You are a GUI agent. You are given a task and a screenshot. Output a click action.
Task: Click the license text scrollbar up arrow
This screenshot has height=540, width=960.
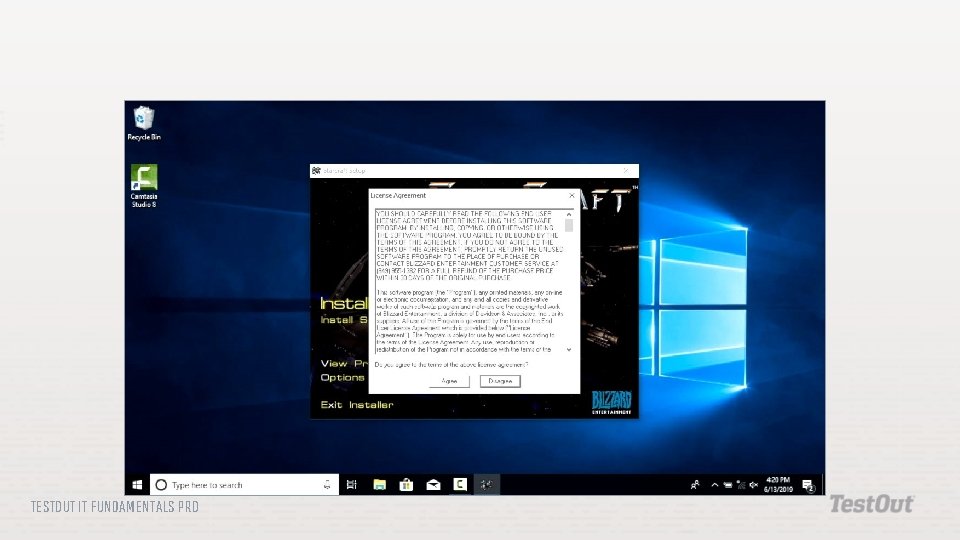click(x=569, y=214)
